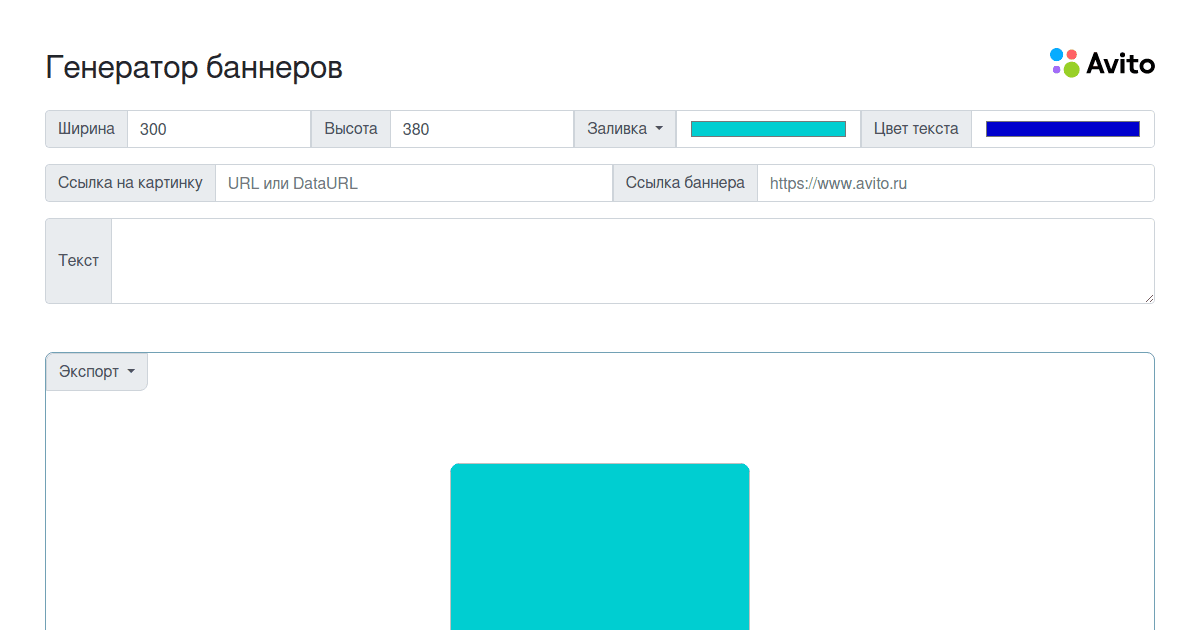Click the Ссылка на картинку label
The image size is (1200, 630).
(x=131, y=183)
